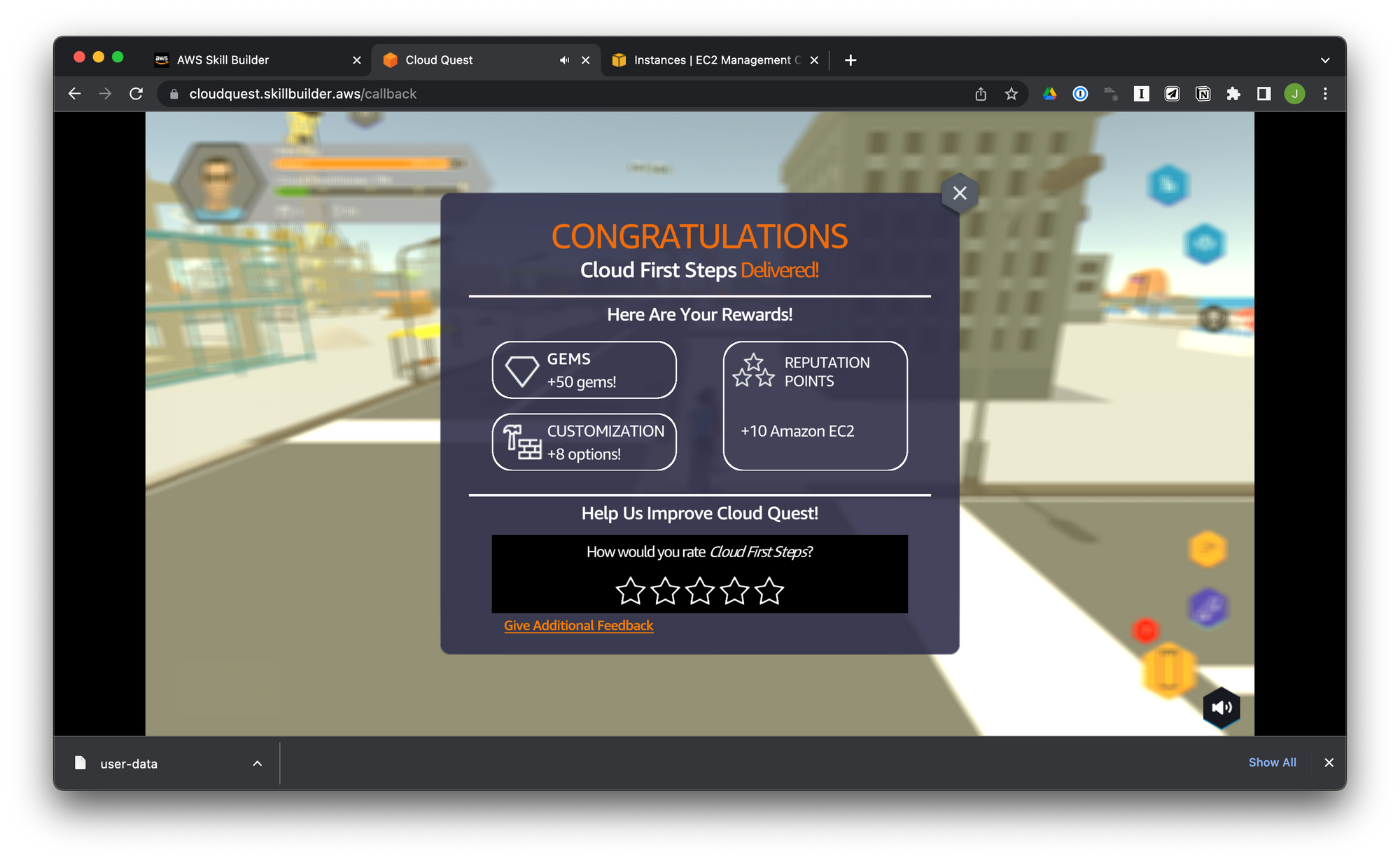Click the arrow-in-square extension icon

tap(1172, 94)
